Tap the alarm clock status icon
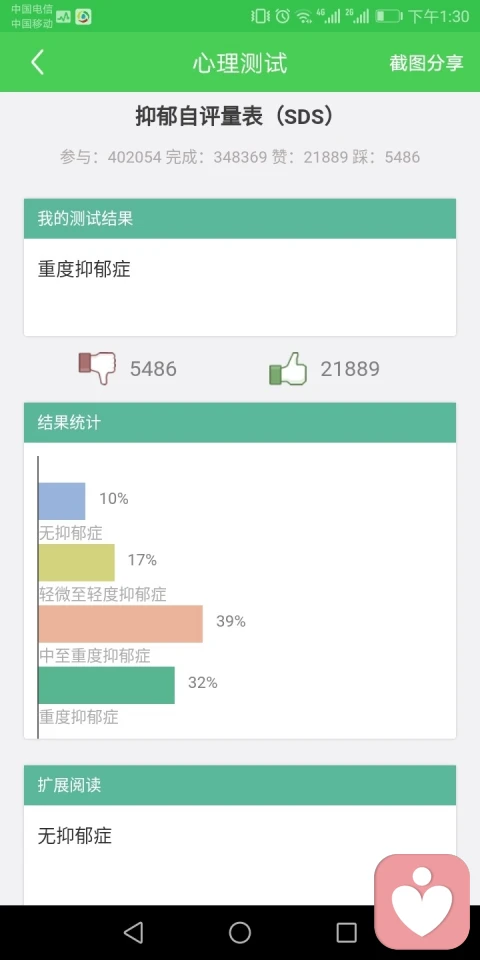The image size is (480, 960). (x=282, y=17)
